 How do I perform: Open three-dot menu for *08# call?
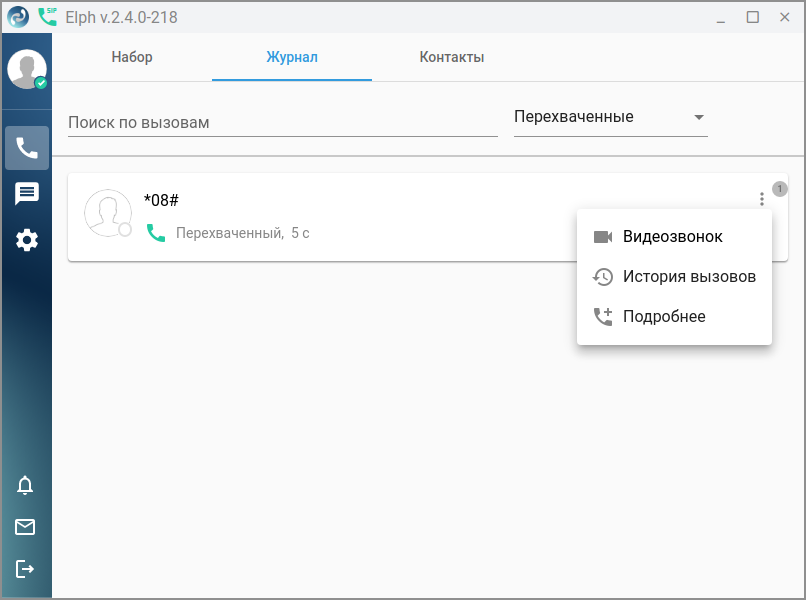pyautogui.click(x=762, y=199)
